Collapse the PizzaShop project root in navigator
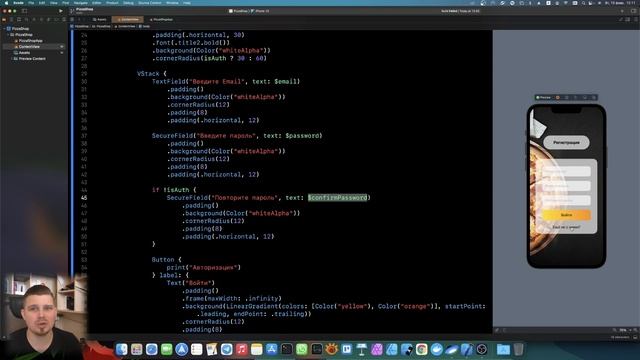Image resolution: width=640 pixels, height=360 pixels. pyautogui.click(x=4, y=29)
